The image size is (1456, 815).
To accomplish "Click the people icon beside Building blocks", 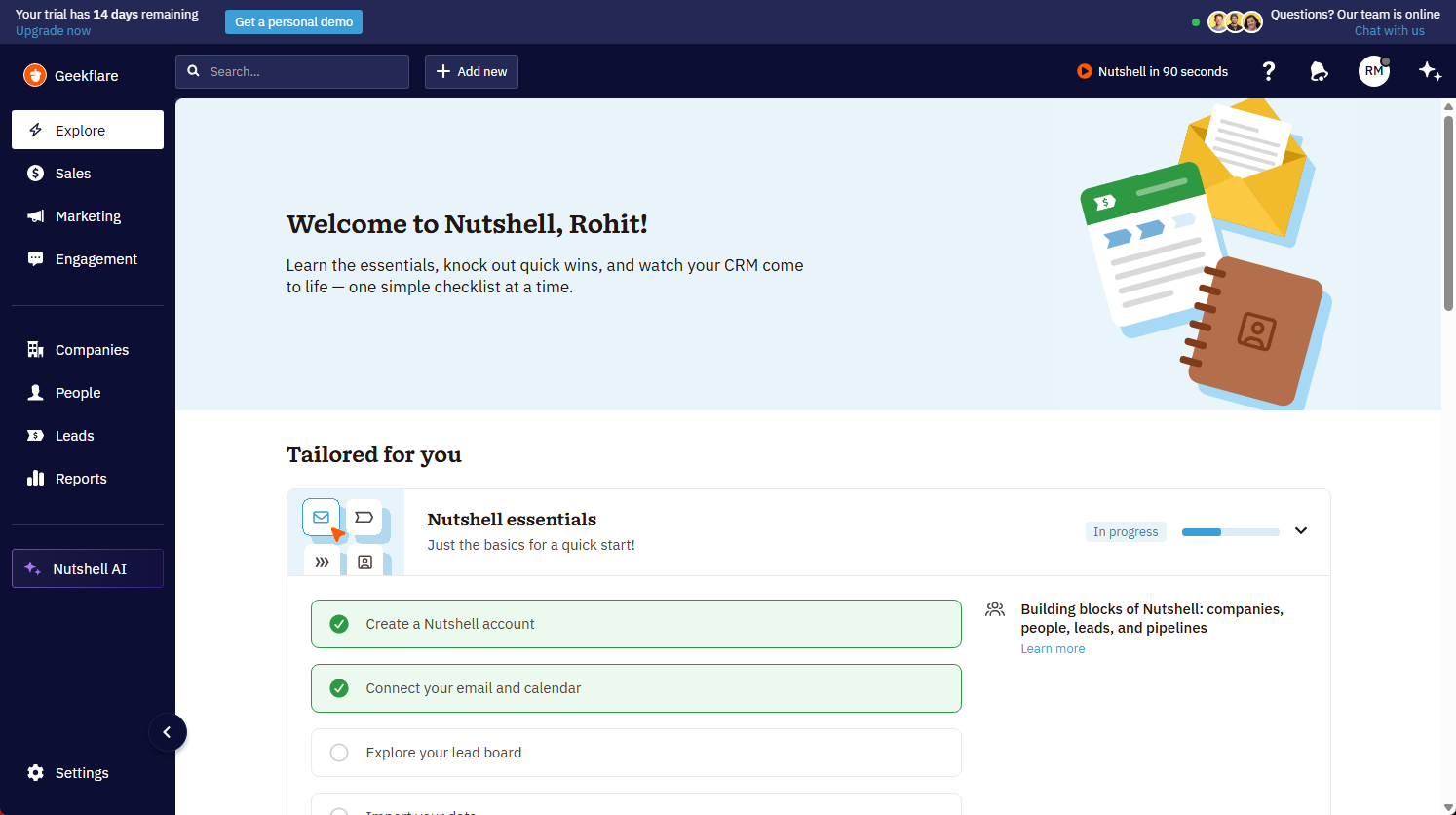I will coord(995,609).
